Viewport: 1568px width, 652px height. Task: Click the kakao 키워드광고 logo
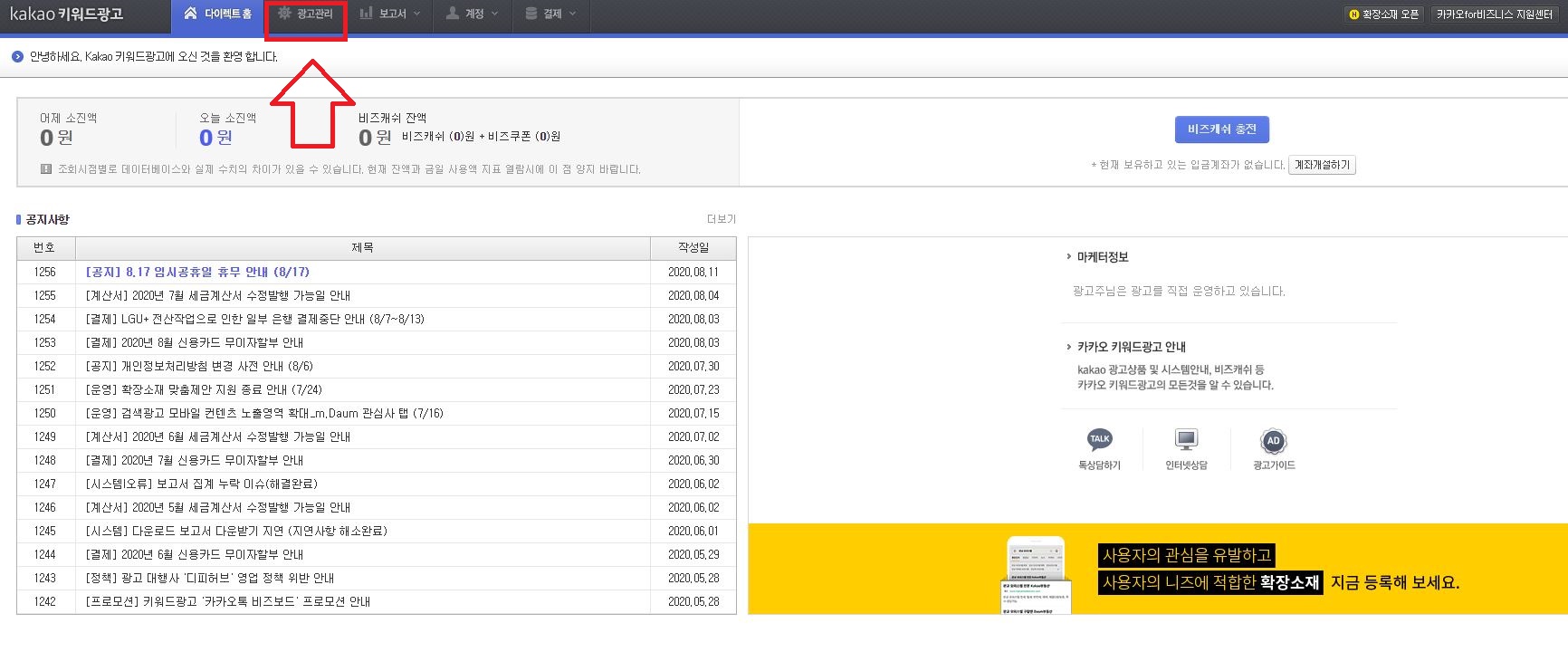click(x=66, y=14)
